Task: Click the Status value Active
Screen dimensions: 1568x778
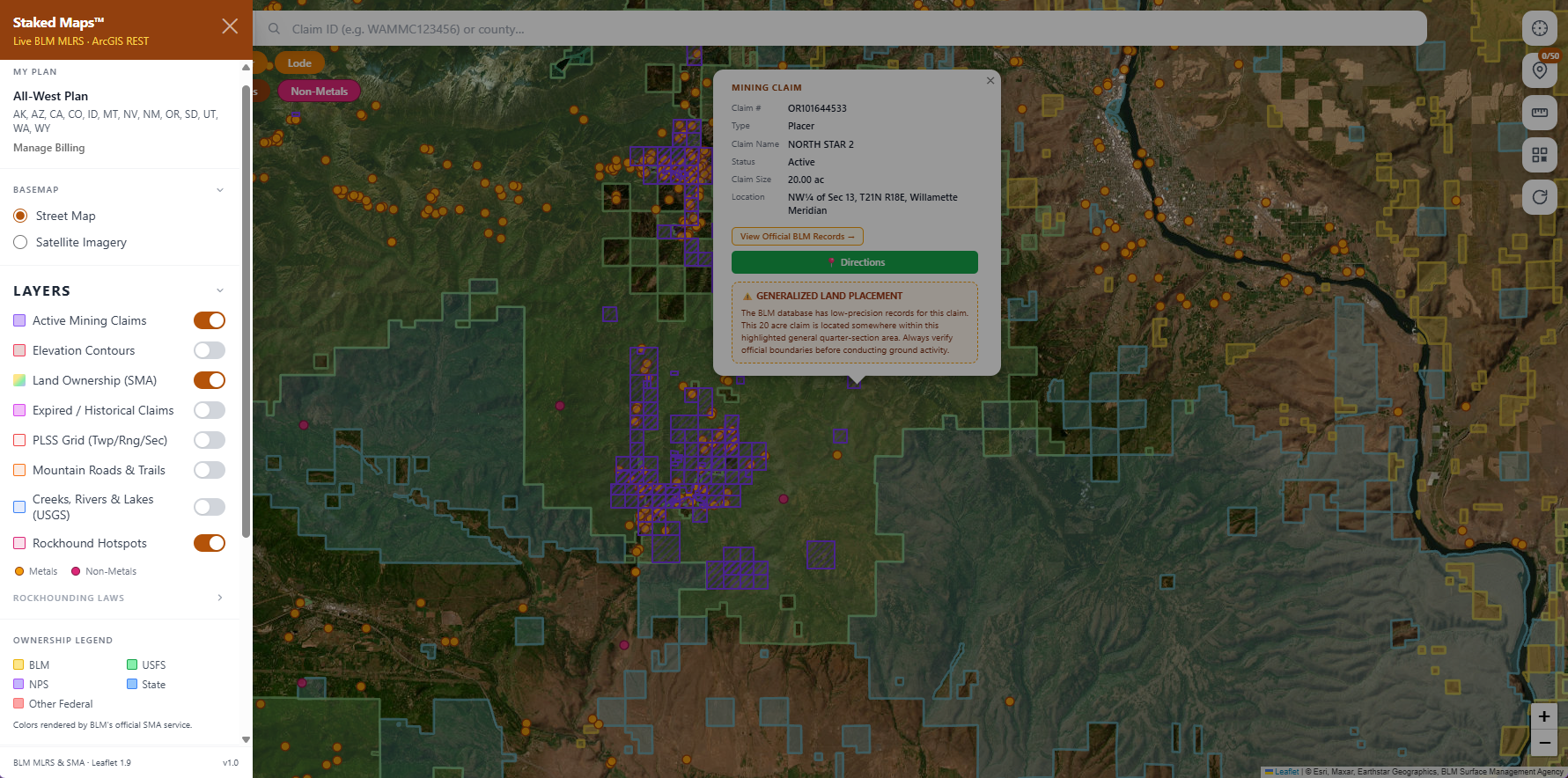Action: point(801,162)
